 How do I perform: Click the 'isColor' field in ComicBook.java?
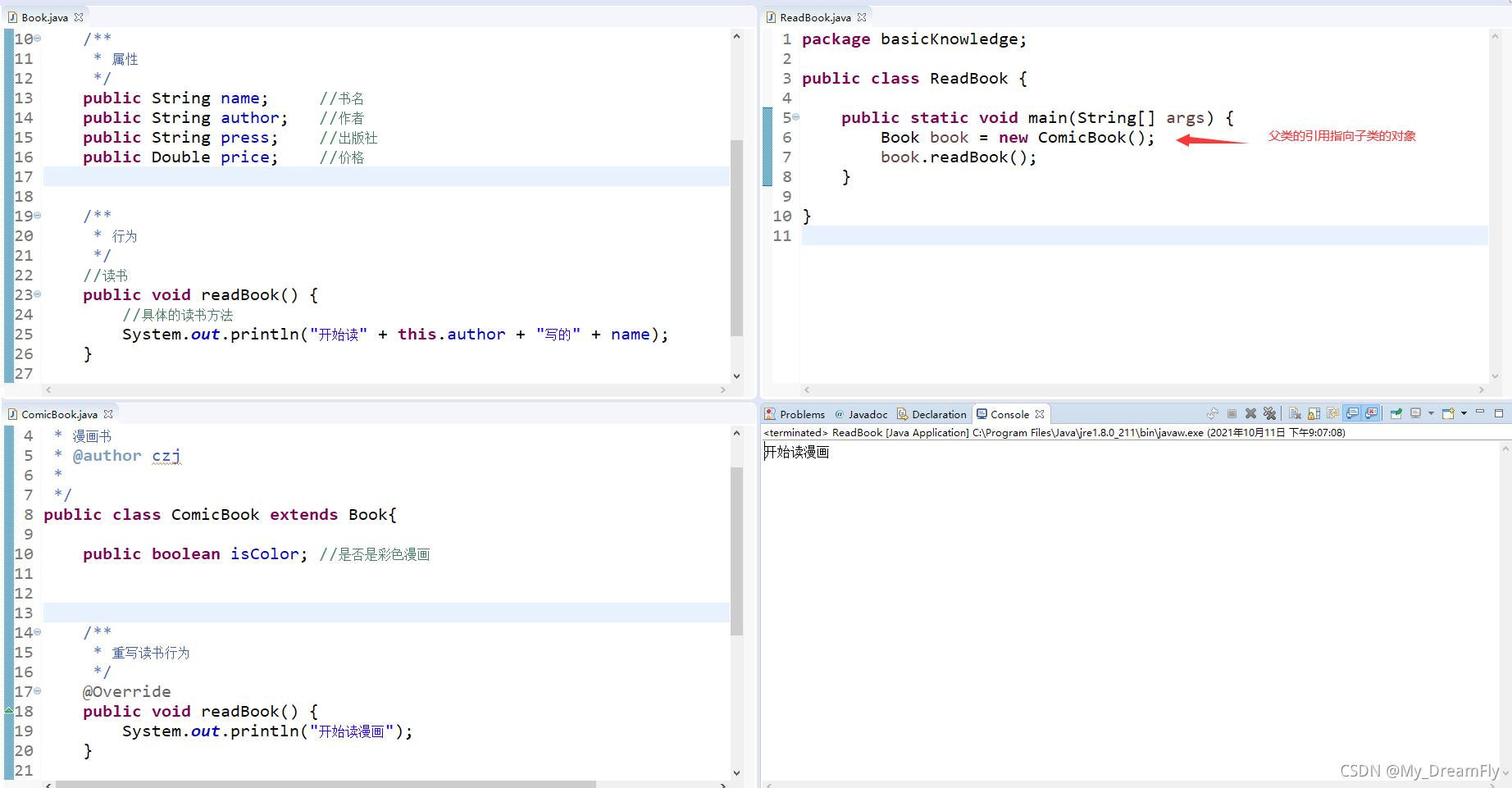coord(264,553)
